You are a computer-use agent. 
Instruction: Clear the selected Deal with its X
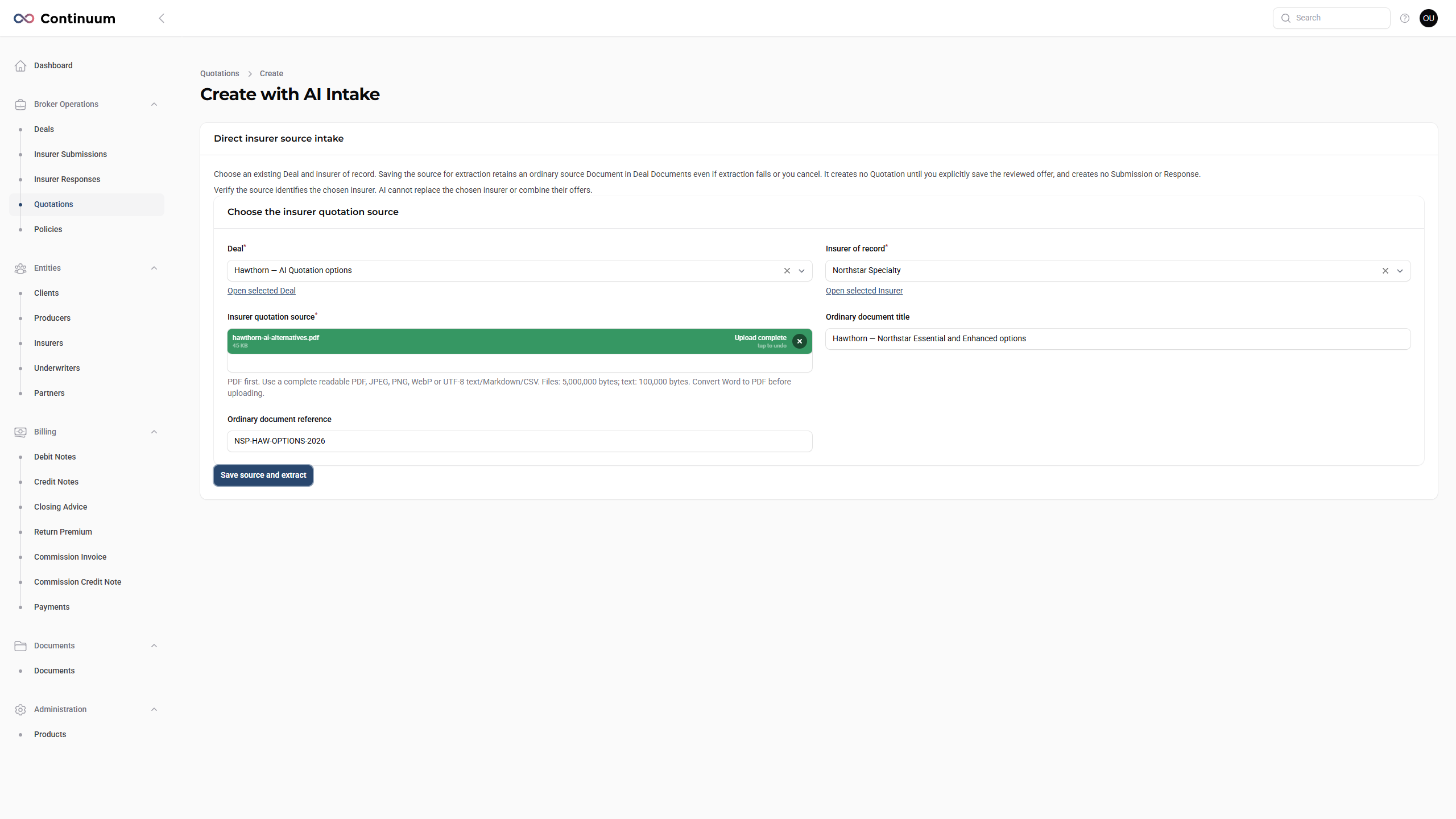787,271
